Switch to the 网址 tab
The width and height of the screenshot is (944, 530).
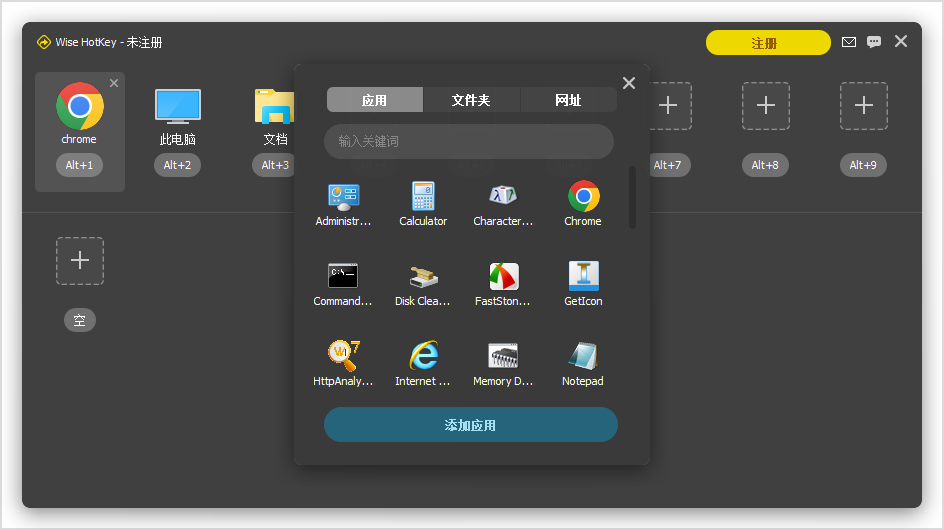568,100
